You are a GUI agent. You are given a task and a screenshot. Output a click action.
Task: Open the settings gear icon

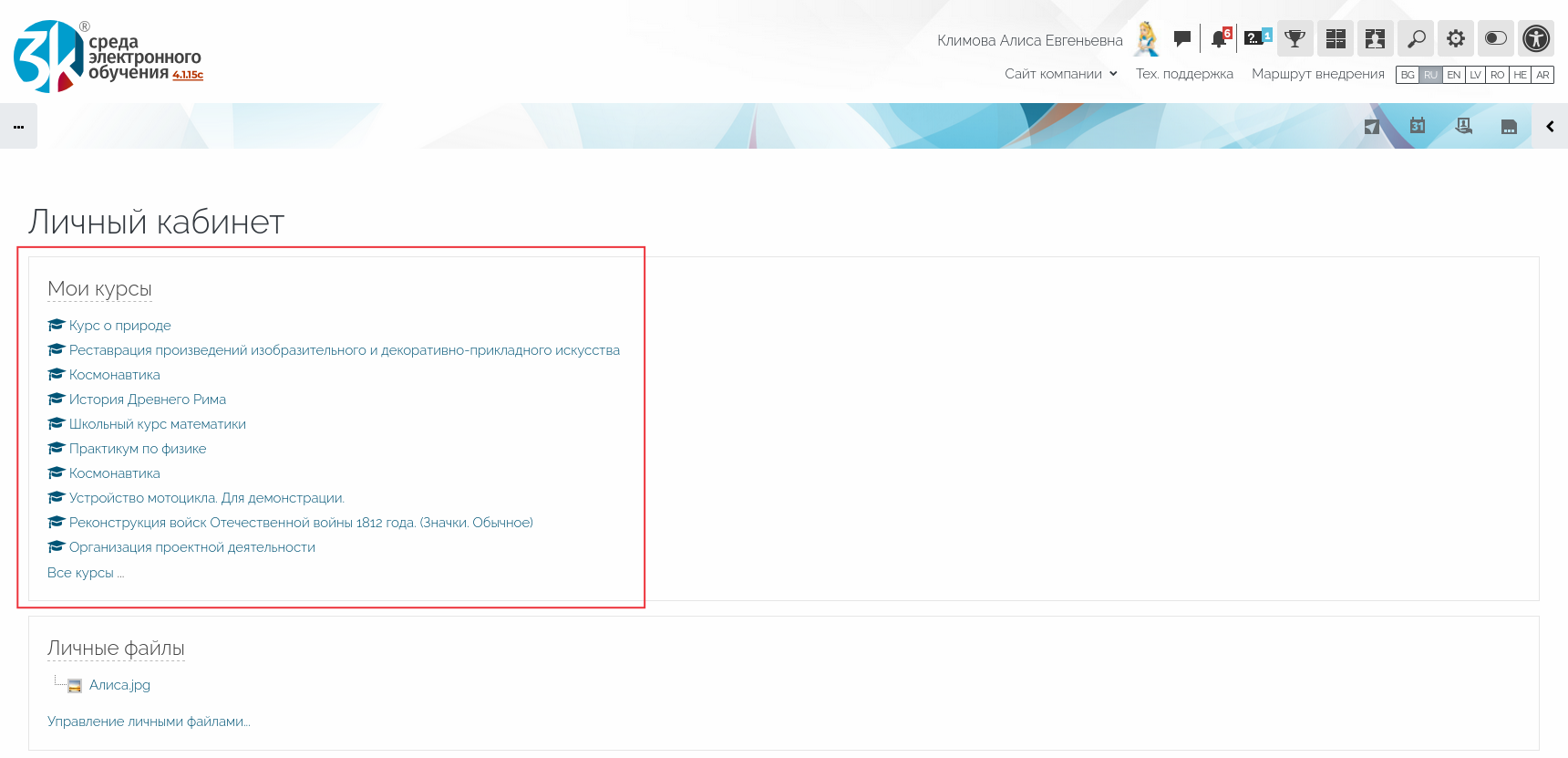click(1456, 39)
